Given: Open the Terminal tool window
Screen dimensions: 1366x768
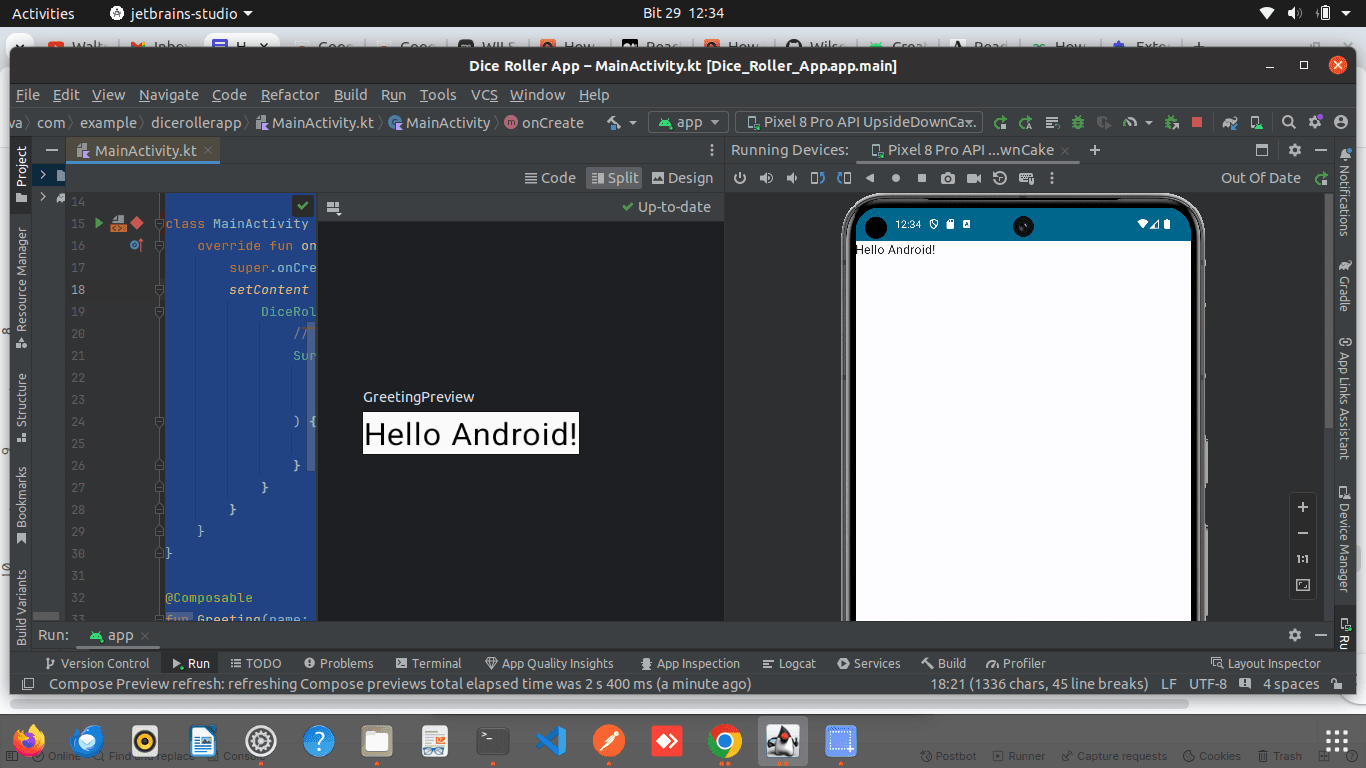Looking at the screenshot, I should pyautogui.click(x=428, y=663).
